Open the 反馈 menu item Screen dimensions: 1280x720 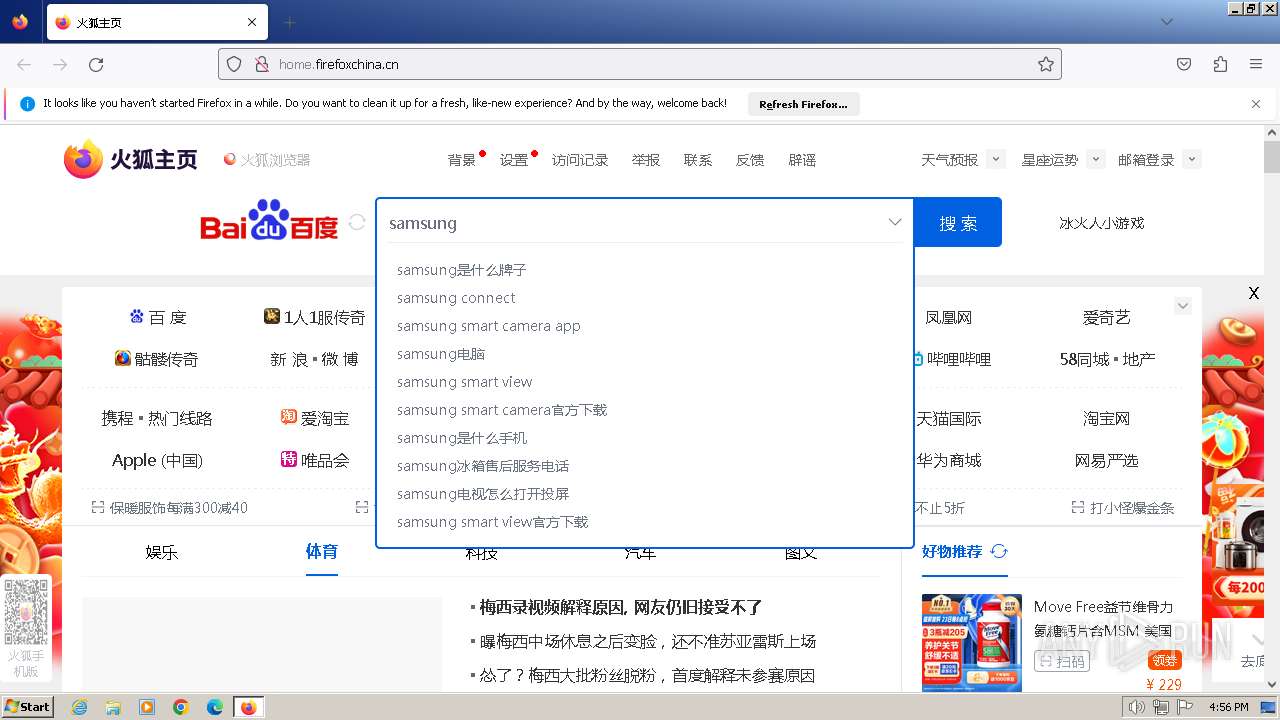click(750, 160)
